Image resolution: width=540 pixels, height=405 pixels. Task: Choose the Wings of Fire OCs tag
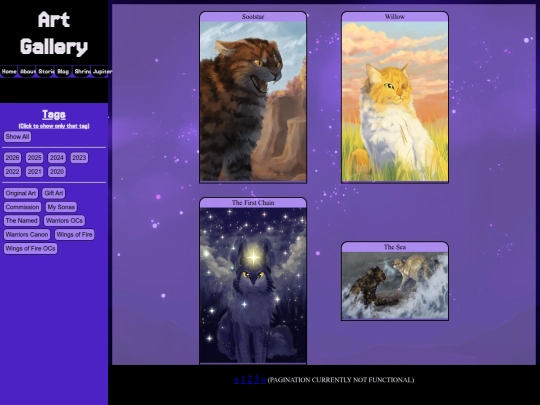(30, 248)
